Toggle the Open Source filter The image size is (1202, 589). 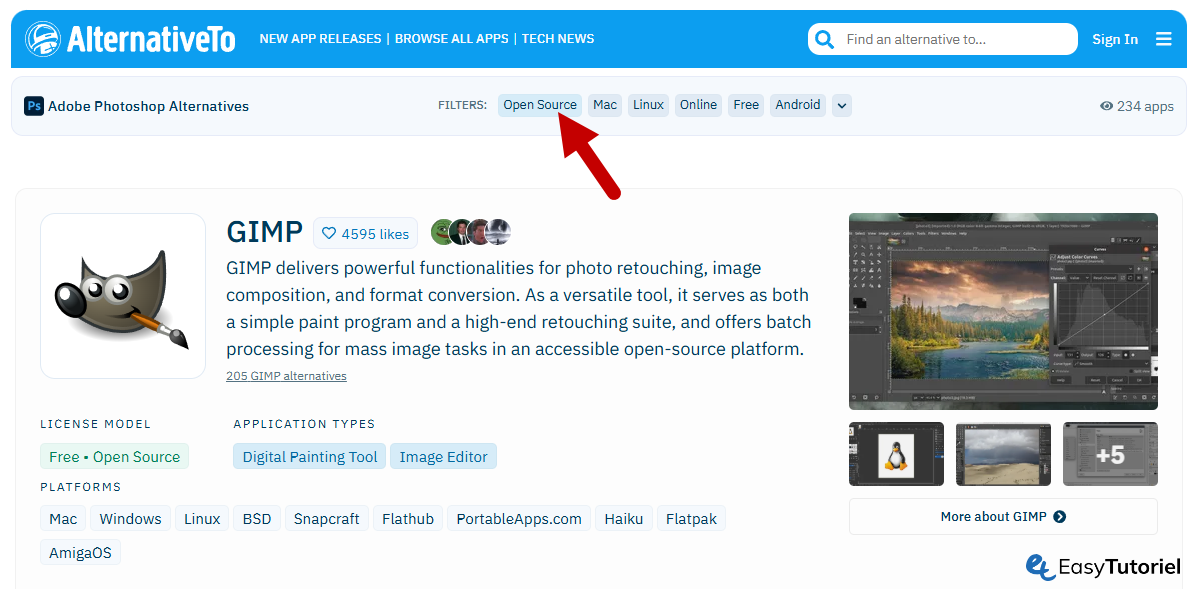pos(540,105)
